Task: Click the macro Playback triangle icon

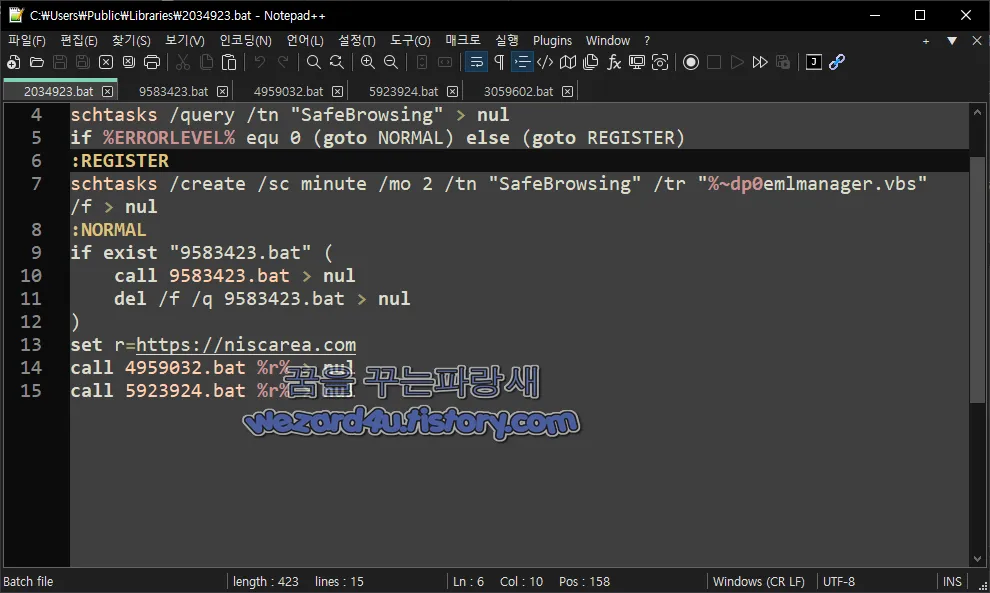Action: click(x=737, y=62)
